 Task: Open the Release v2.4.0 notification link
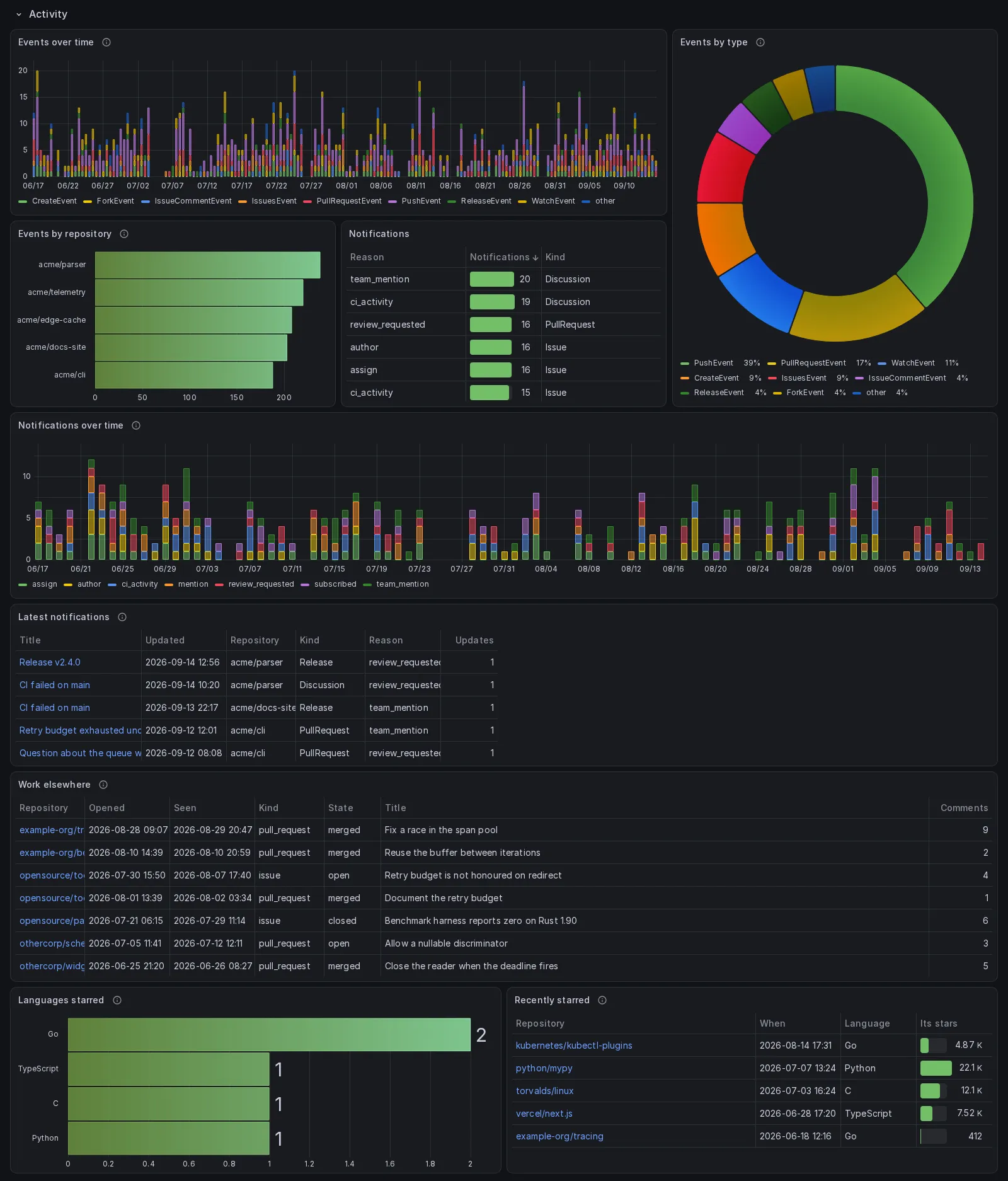[x=50, y=662]
